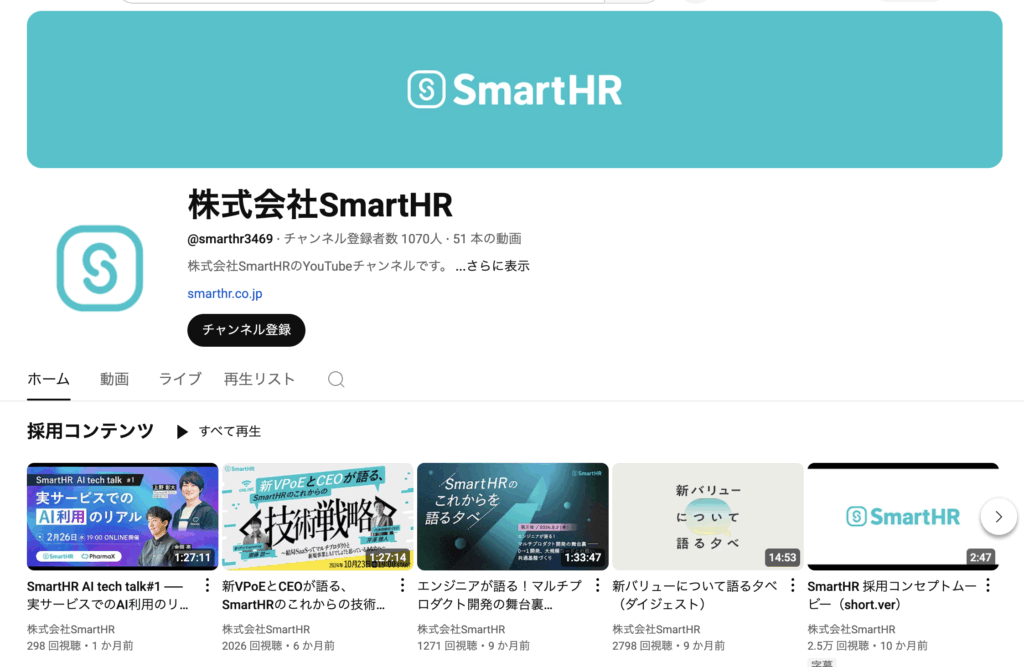
Task: Open the smarthr.co.jp link
Action: click(225, 294)
